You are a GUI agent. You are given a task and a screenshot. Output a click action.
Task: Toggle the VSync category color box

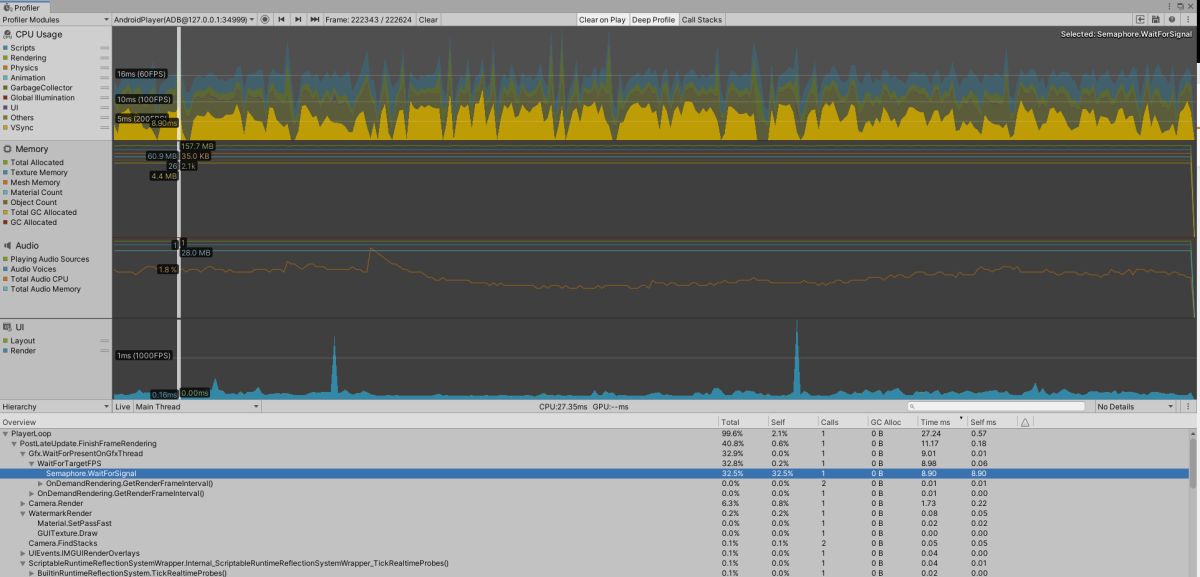coord(5,128)
